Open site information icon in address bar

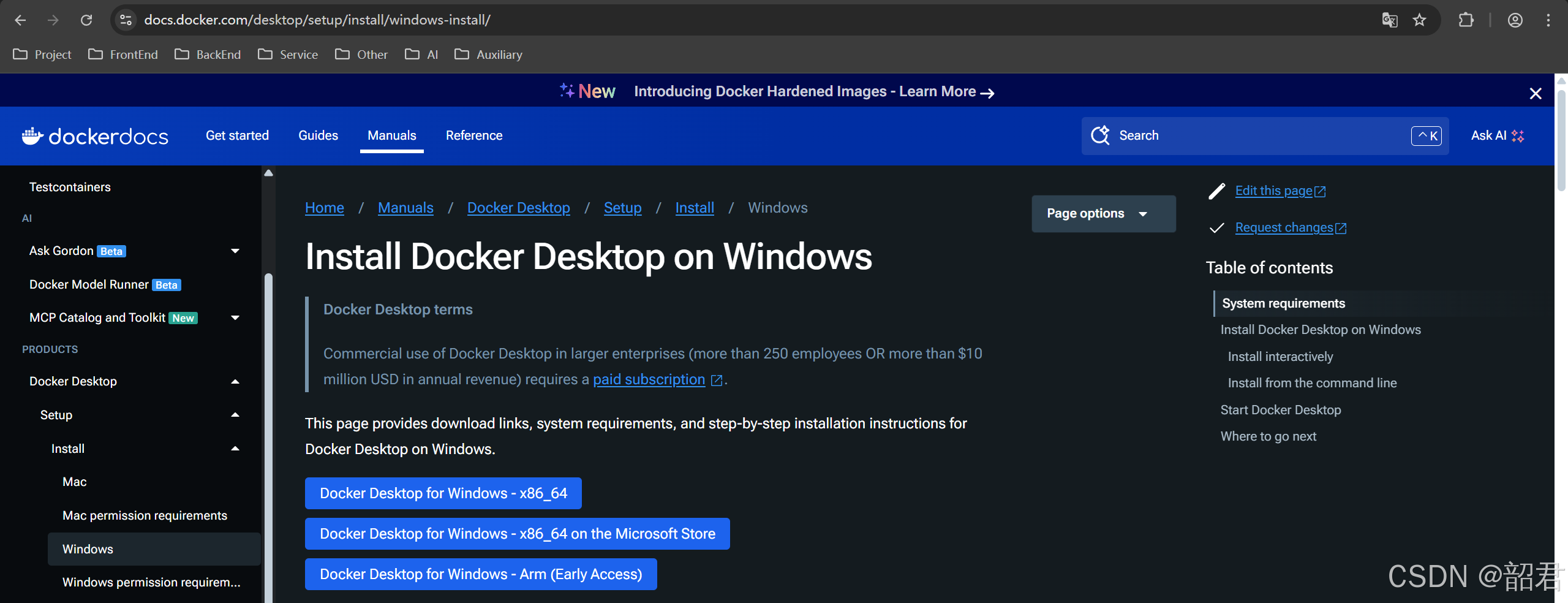click(126, 20)
